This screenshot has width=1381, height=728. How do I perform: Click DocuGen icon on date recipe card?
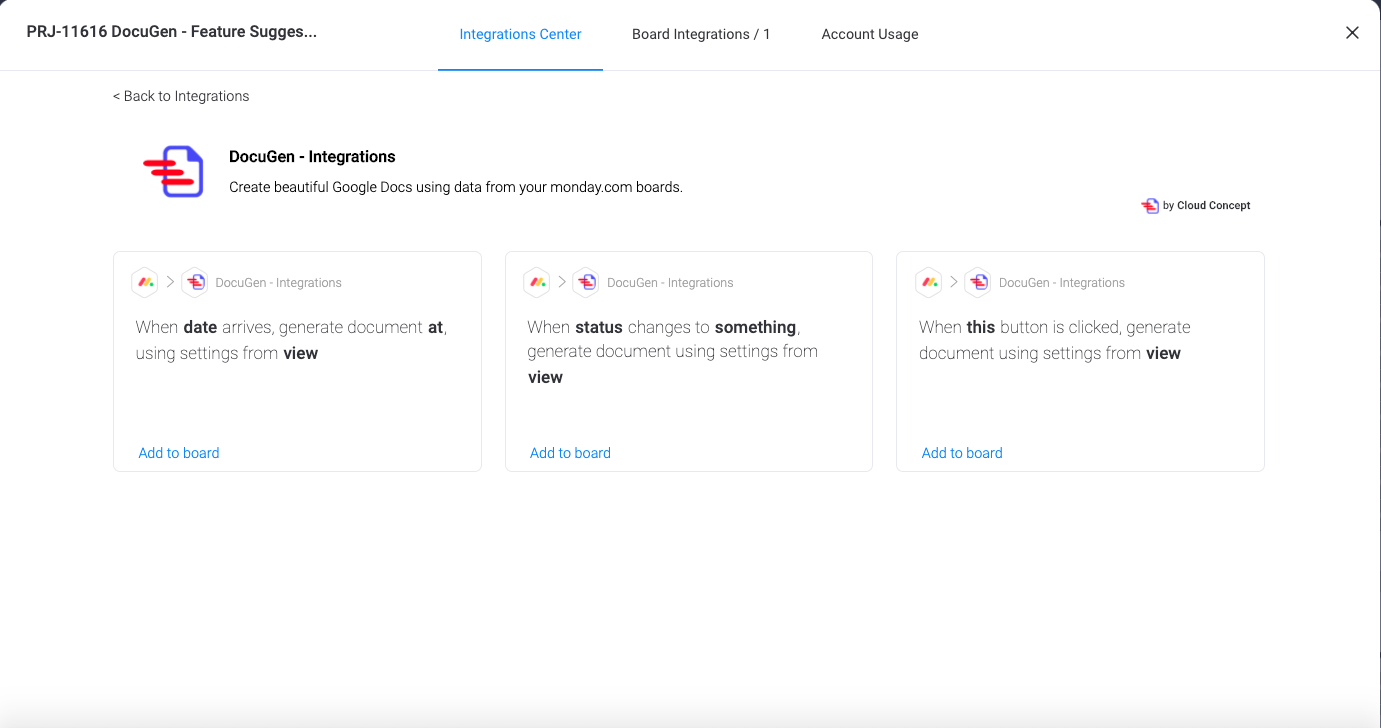tap(194, 282)
